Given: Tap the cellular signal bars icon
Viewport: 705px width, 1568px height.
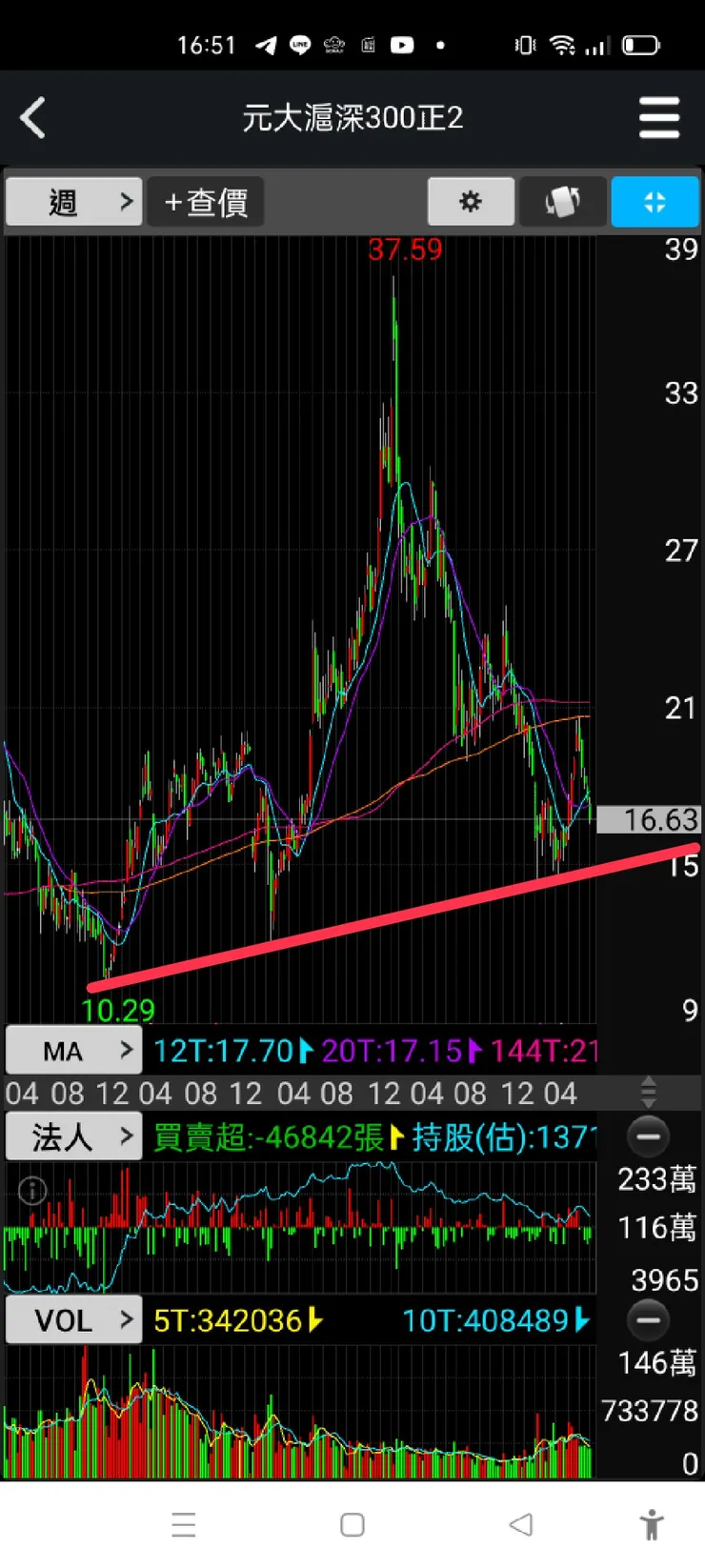Looking at the screenshot, I should click(597, 45).
